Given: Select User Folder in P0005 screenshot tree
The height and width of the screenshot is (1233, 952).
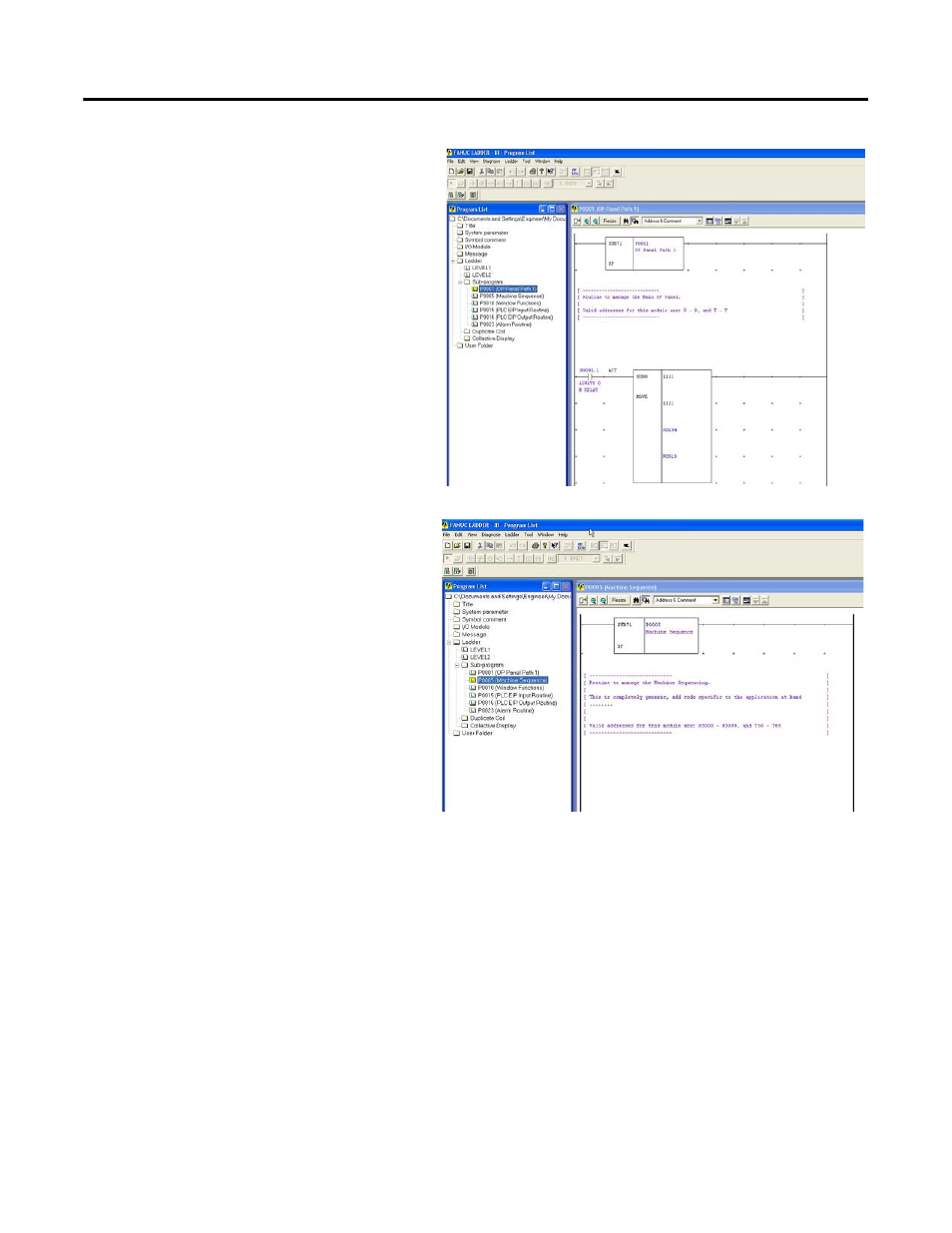Looking at the screenshot, I should (x=477, y=733).
